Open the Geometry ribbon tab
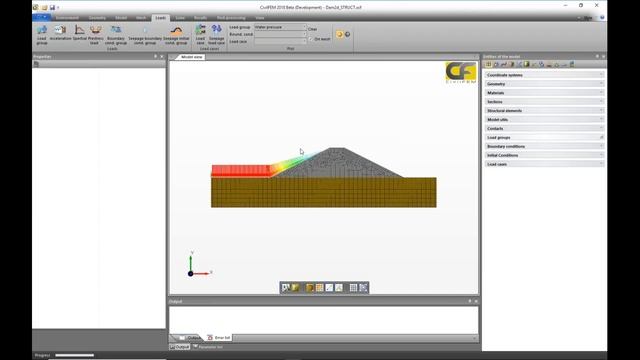Screen dimensions: 640x360 point(97,18)
